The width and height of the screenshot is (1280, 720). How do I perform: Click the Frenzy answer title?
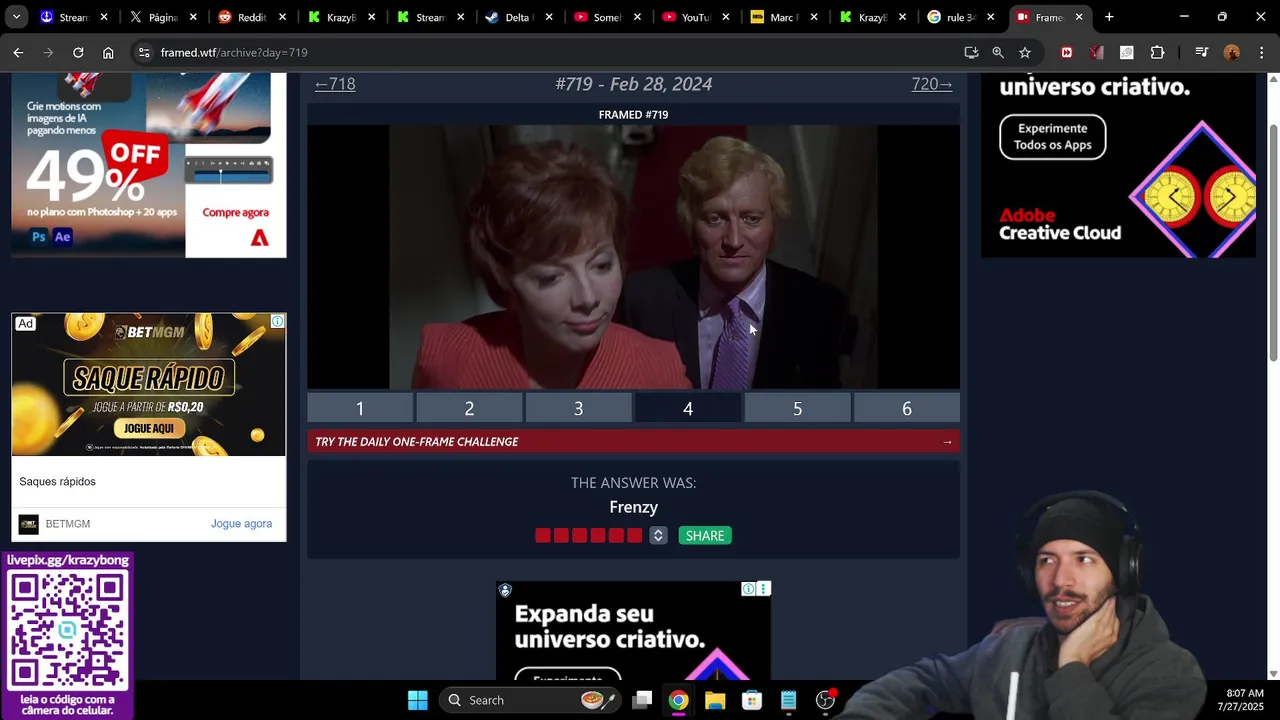click(633, 507)
